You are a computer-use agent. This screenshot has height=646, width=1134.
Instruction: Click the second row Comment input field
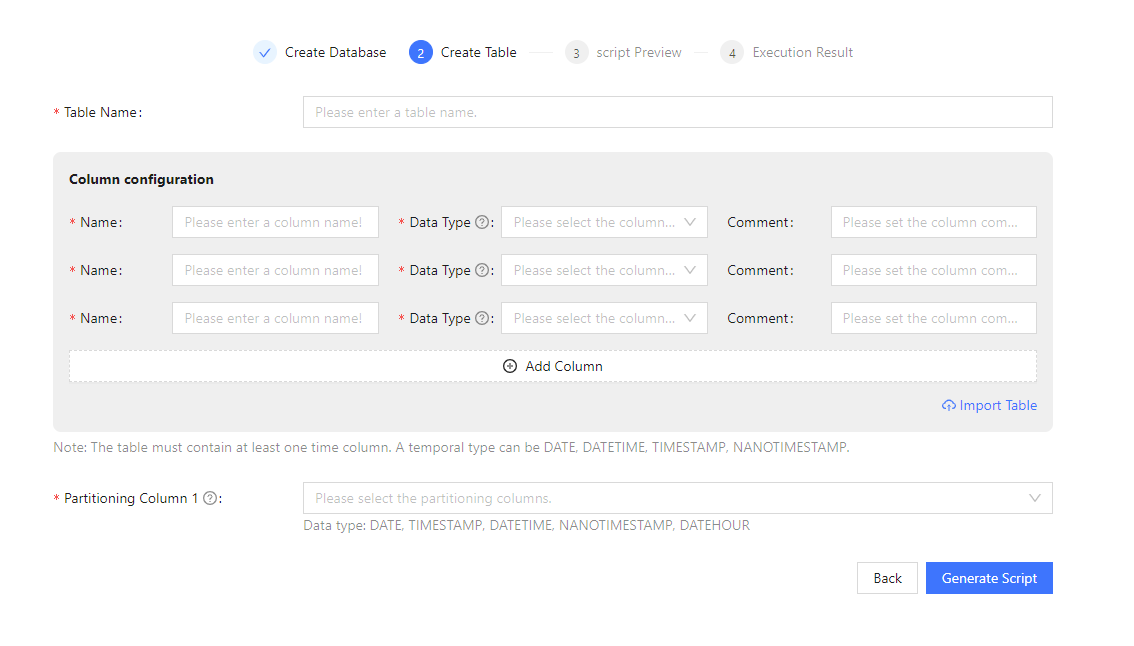(933, 270)
